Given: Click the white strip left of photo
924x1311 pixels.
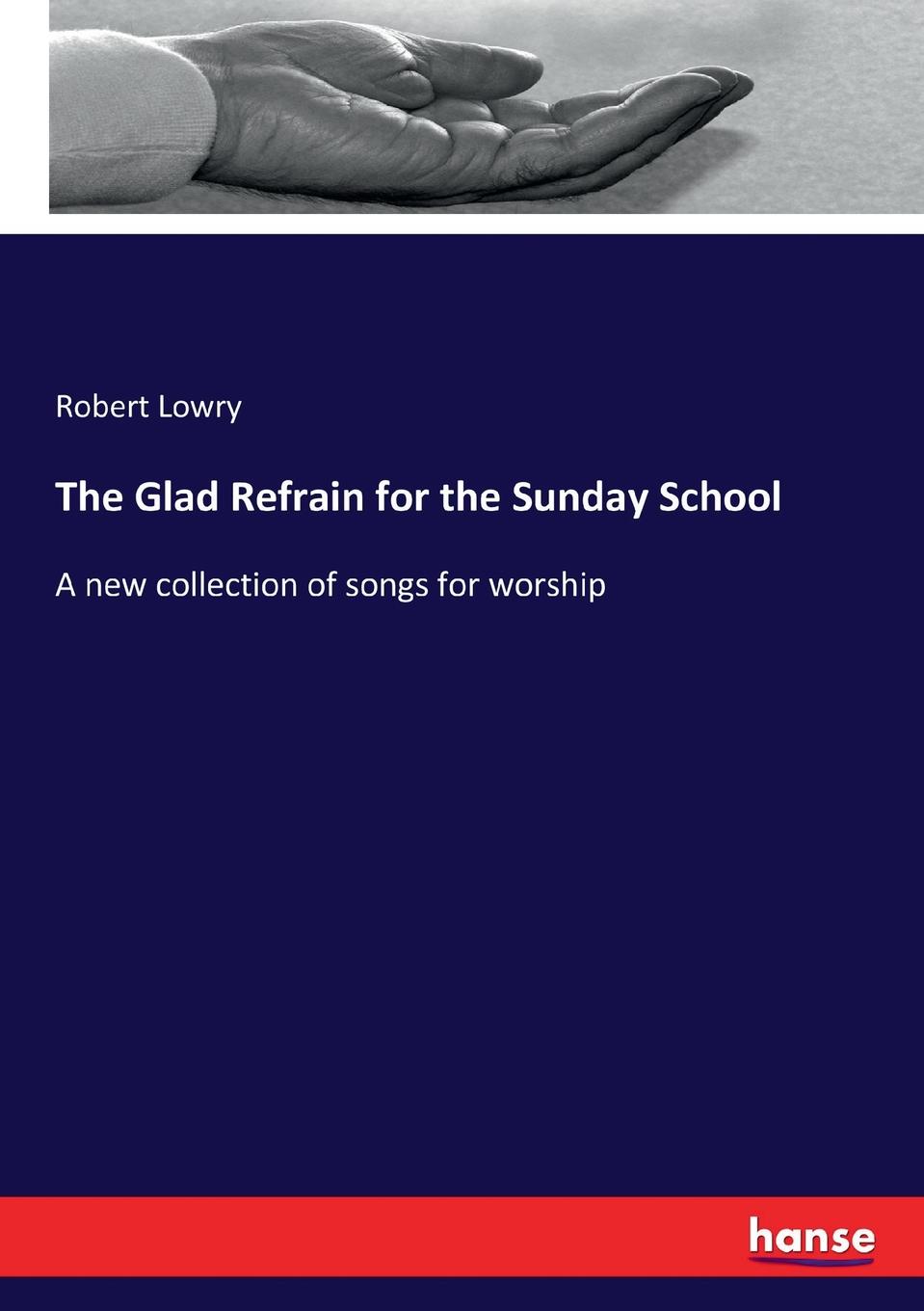Looking at the screenshot, I should point(24,106).
